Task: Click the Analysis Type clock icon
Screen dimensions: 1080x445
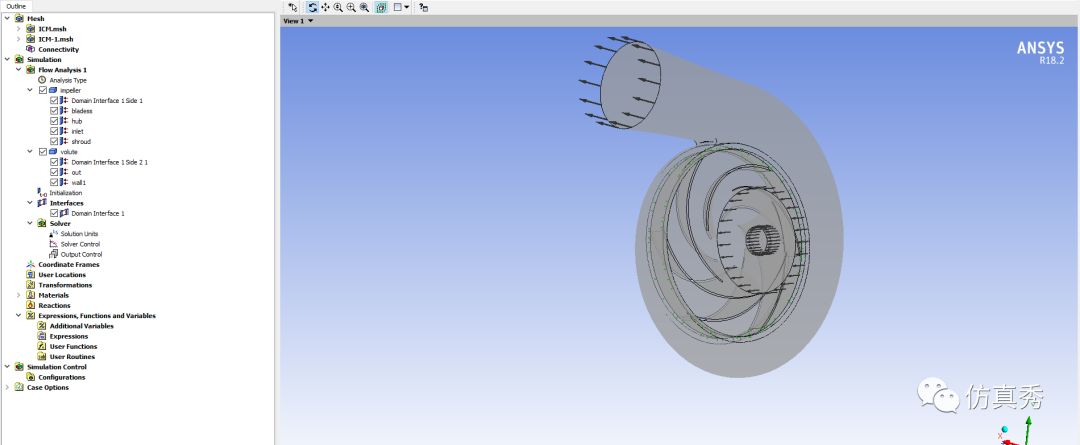Action: (x=42, y=80)
